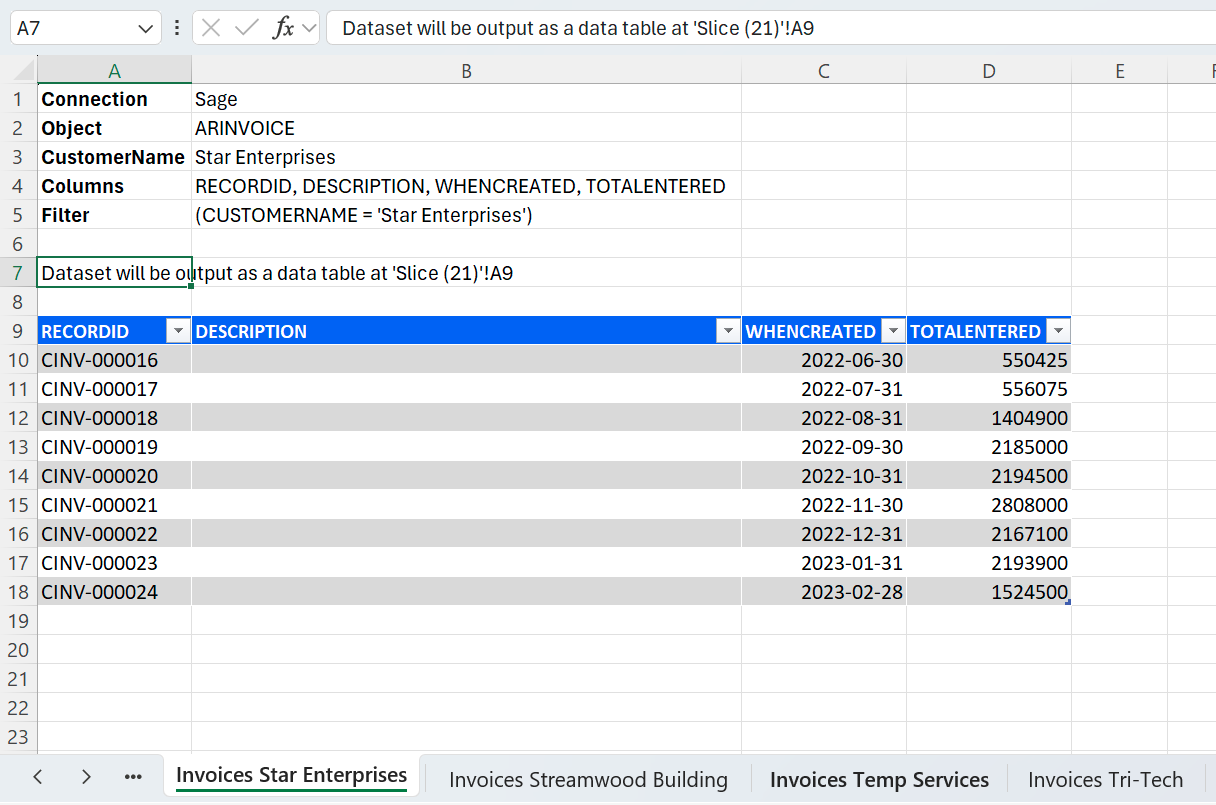Viewport: 1216px width, 805px height.
Task: Click the Insert Function fx icon
Action: tap(284, 28)
